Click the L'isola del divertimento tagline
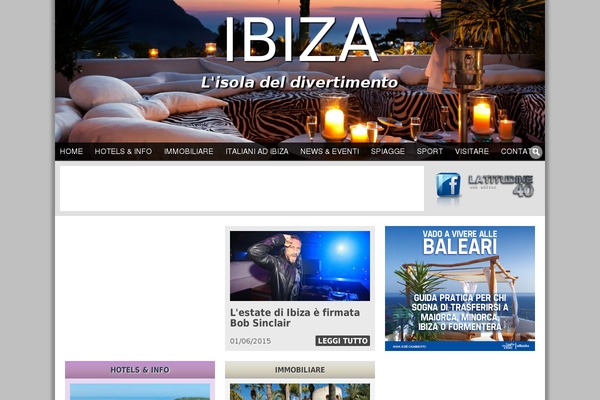The image size is (600, 400). (300, 82)
